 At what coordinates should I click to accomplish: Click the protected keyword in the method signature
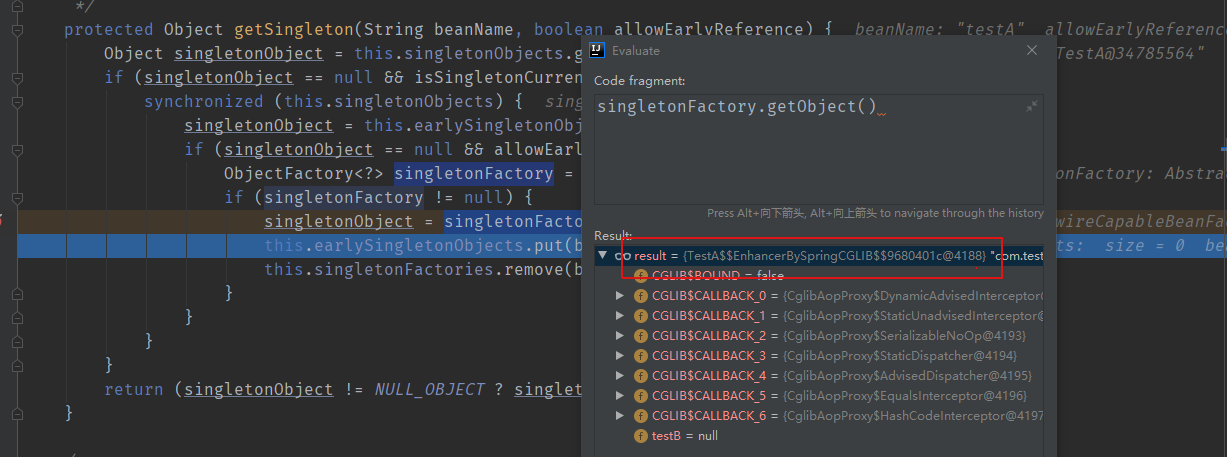(x=109, y=29)
